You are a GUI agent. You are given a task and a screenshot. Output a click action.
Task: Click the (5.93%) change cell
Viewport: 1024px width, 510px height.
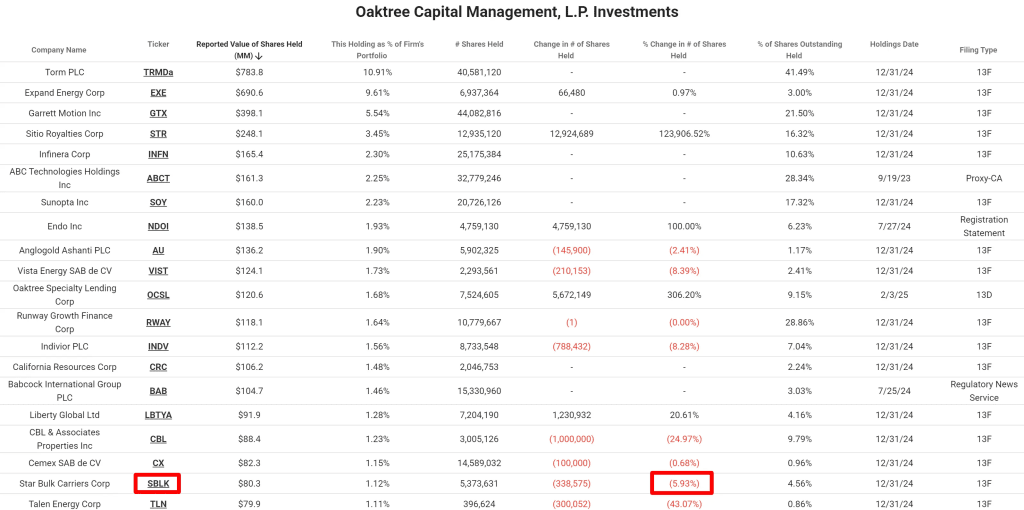(x=684, y=484)
